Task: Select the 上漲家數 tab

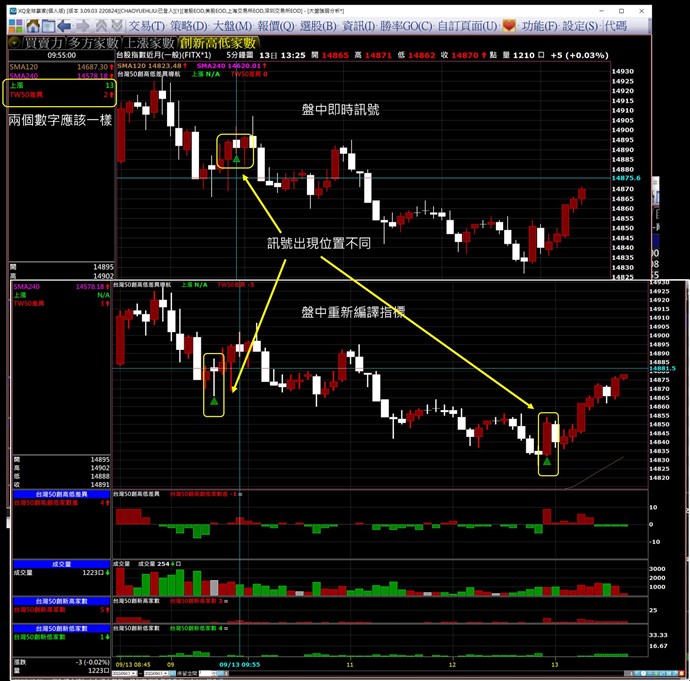Action: coord(149,43)
